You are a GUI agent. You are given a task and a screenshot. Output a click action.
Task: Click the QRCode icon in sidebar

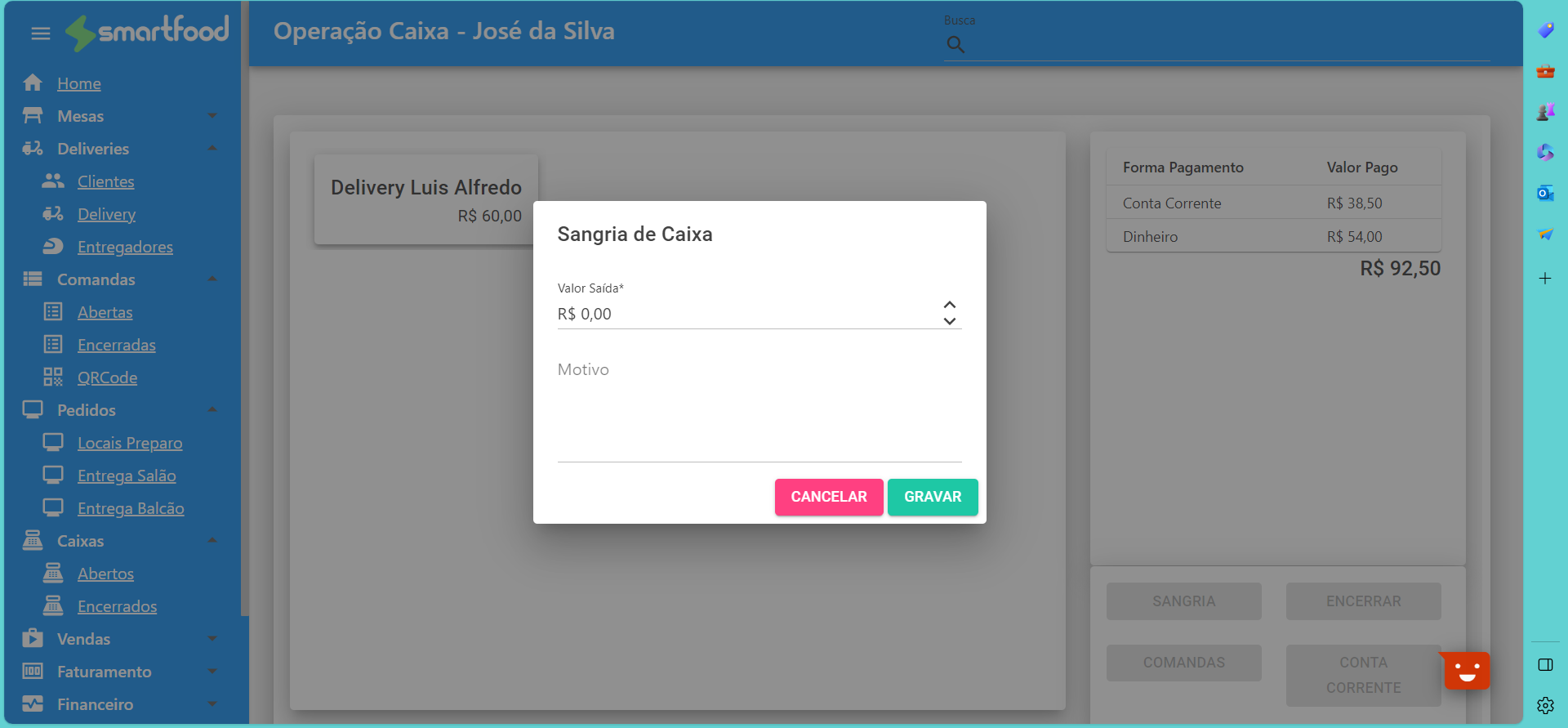[53, 377]
